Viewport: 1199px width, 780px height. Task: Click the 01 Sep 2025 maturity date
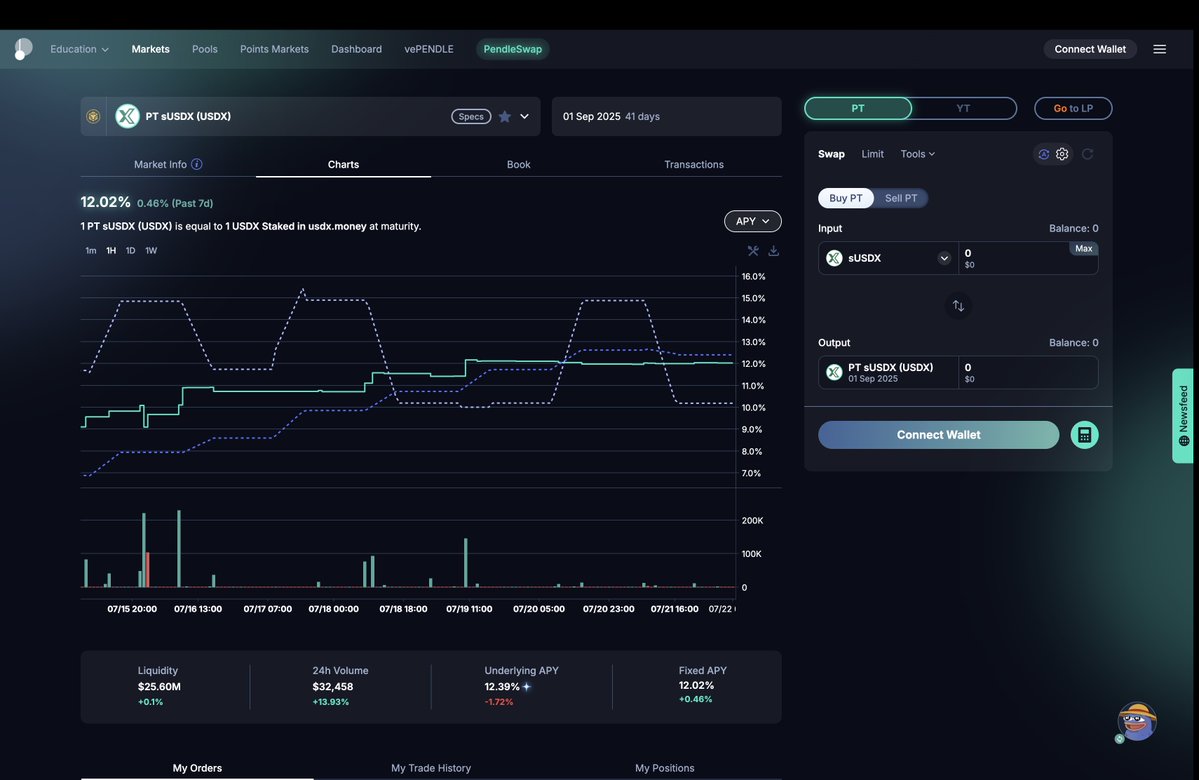point(591,116)
